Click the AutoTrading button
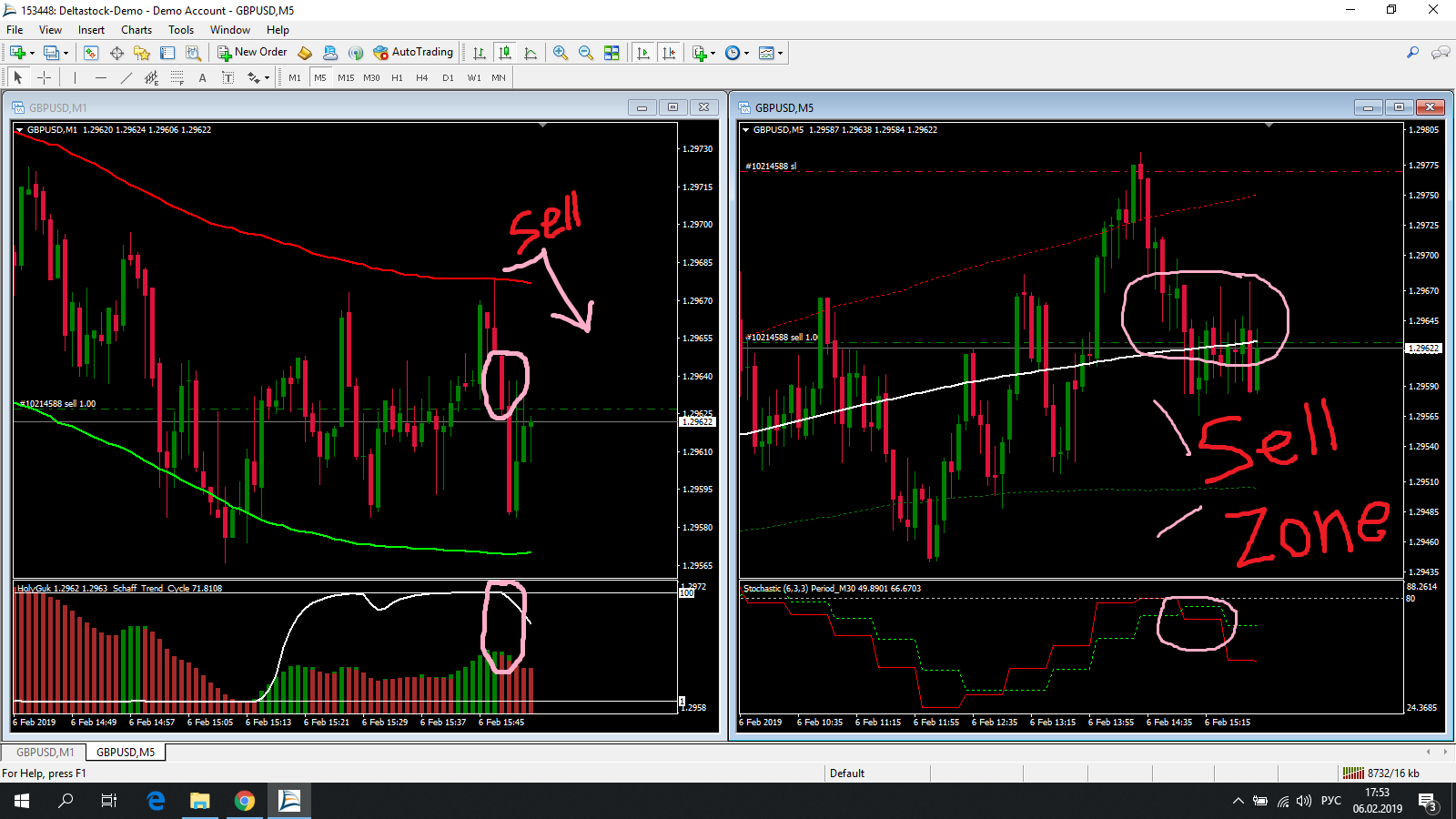Screen dimensions: 1456x819 [413, 53]
